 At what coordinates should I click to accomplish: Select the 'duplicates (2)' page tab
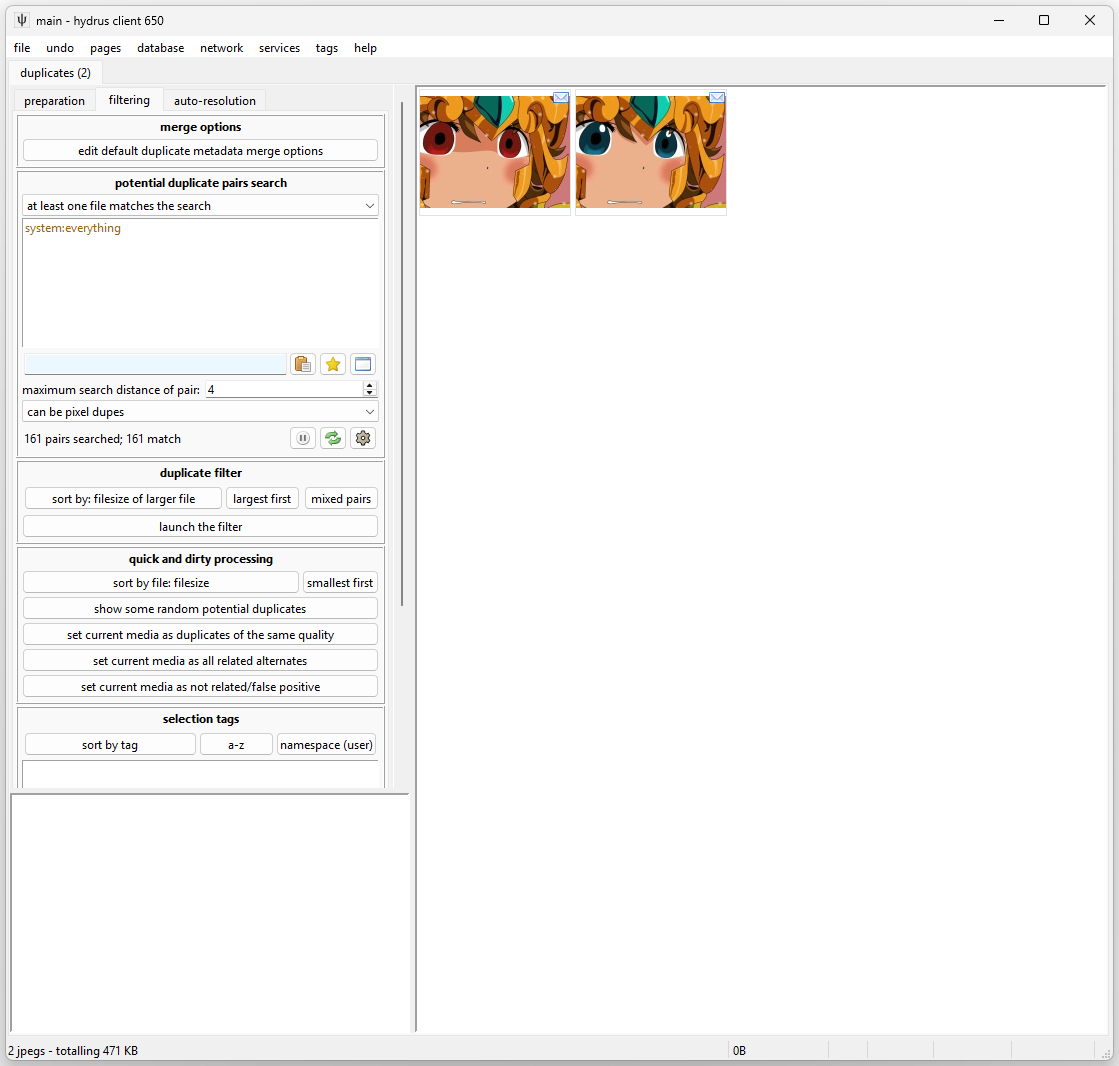[x=56, y=73]
